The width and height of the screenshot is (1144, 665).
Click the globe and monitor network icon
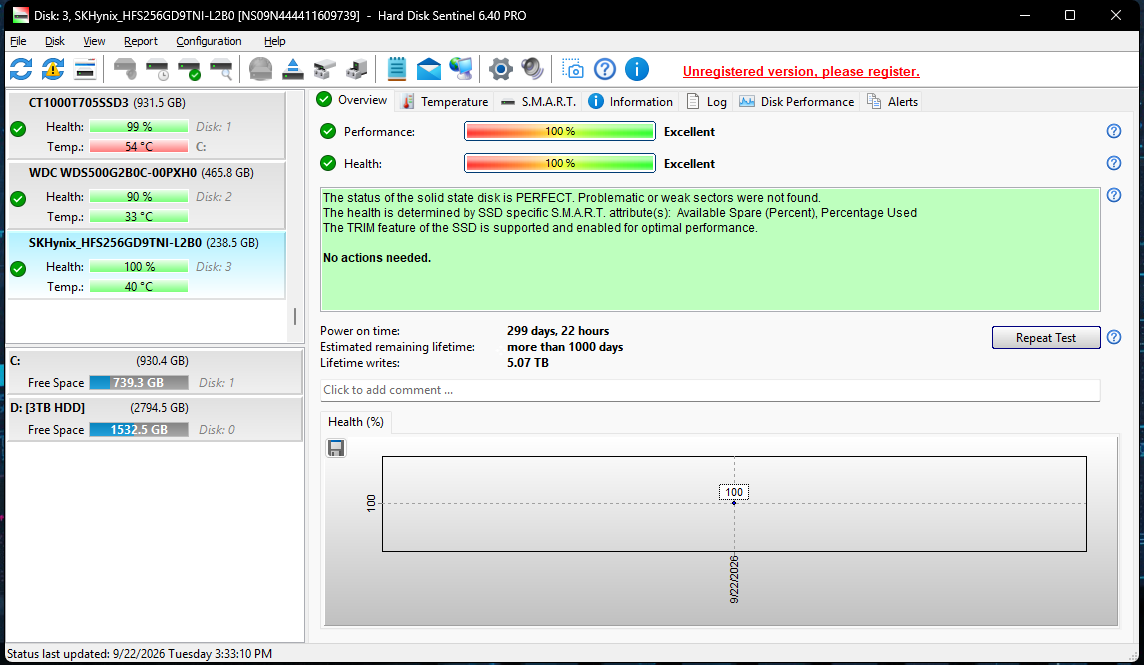(x=461, y=69)
